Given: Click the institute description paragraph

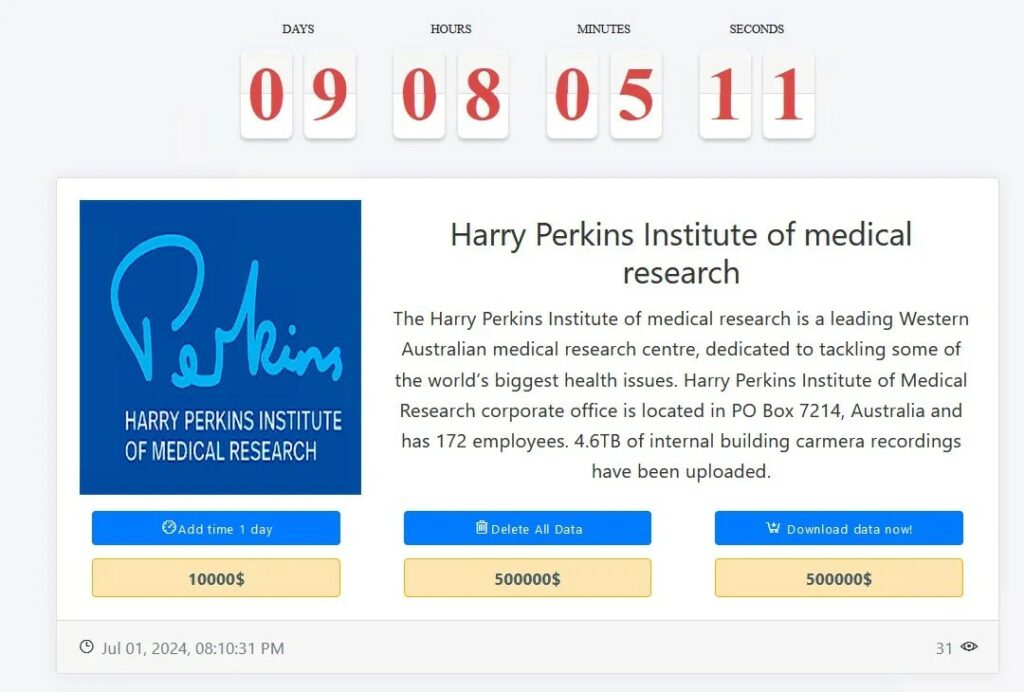Looking at the screenshot, I should click(x=681, y=395).
